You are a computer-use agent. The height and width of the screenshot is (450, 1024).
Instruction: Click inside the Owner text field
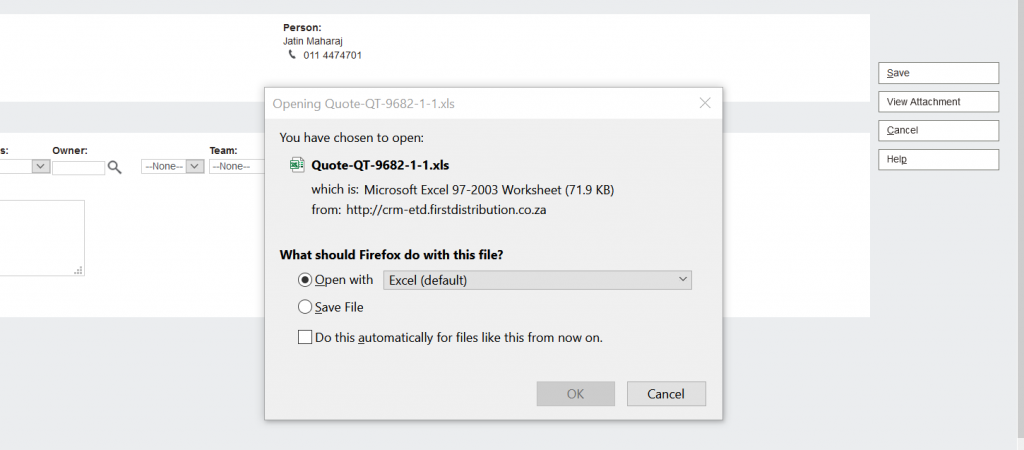78,167
